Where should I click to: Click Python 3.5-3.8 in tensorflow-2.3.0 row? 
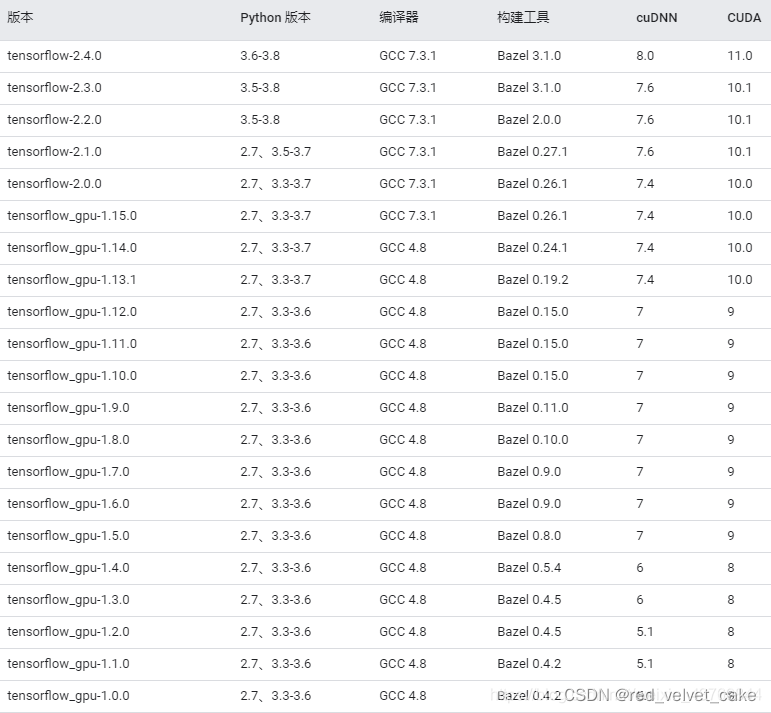point(260,88)
